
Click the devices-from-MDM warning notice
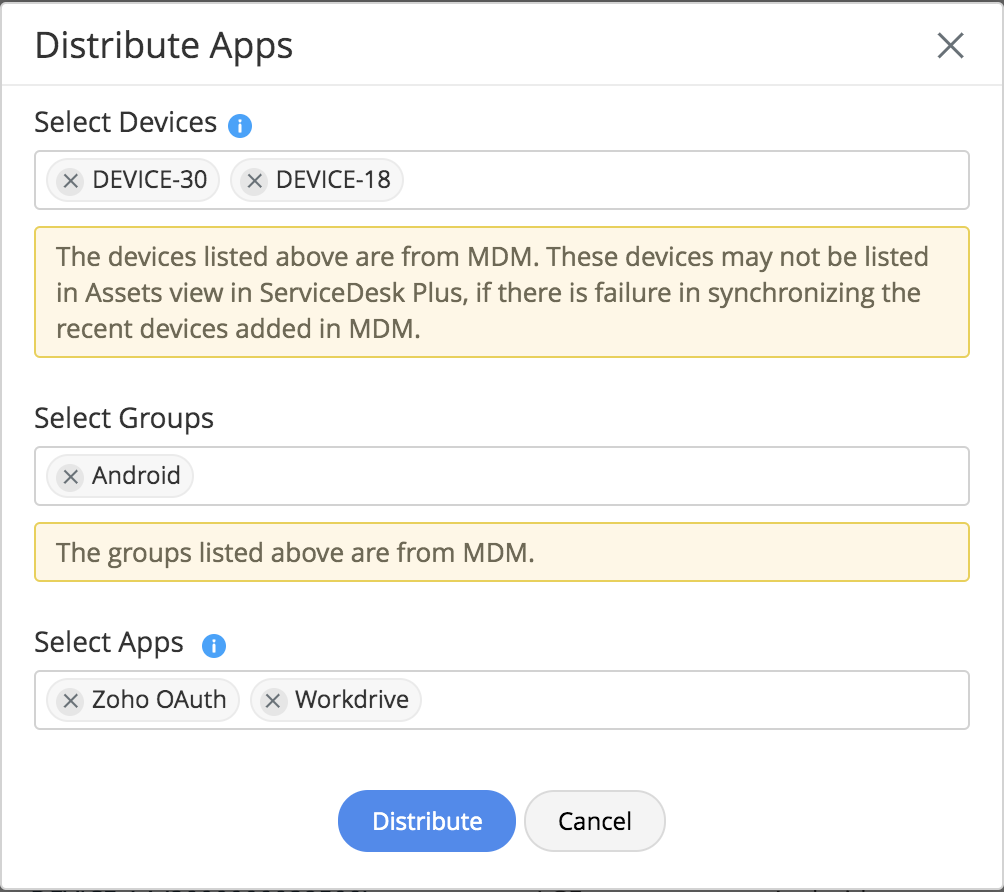[502, 292]
